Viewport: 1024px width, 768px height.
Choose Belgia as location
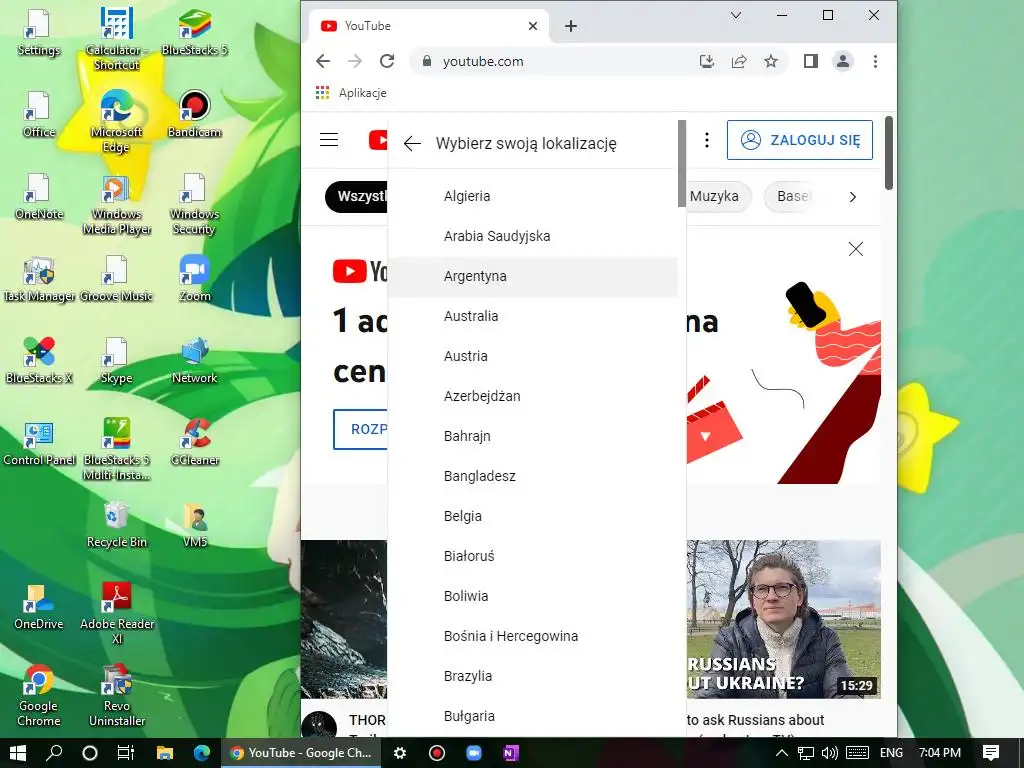533,516
